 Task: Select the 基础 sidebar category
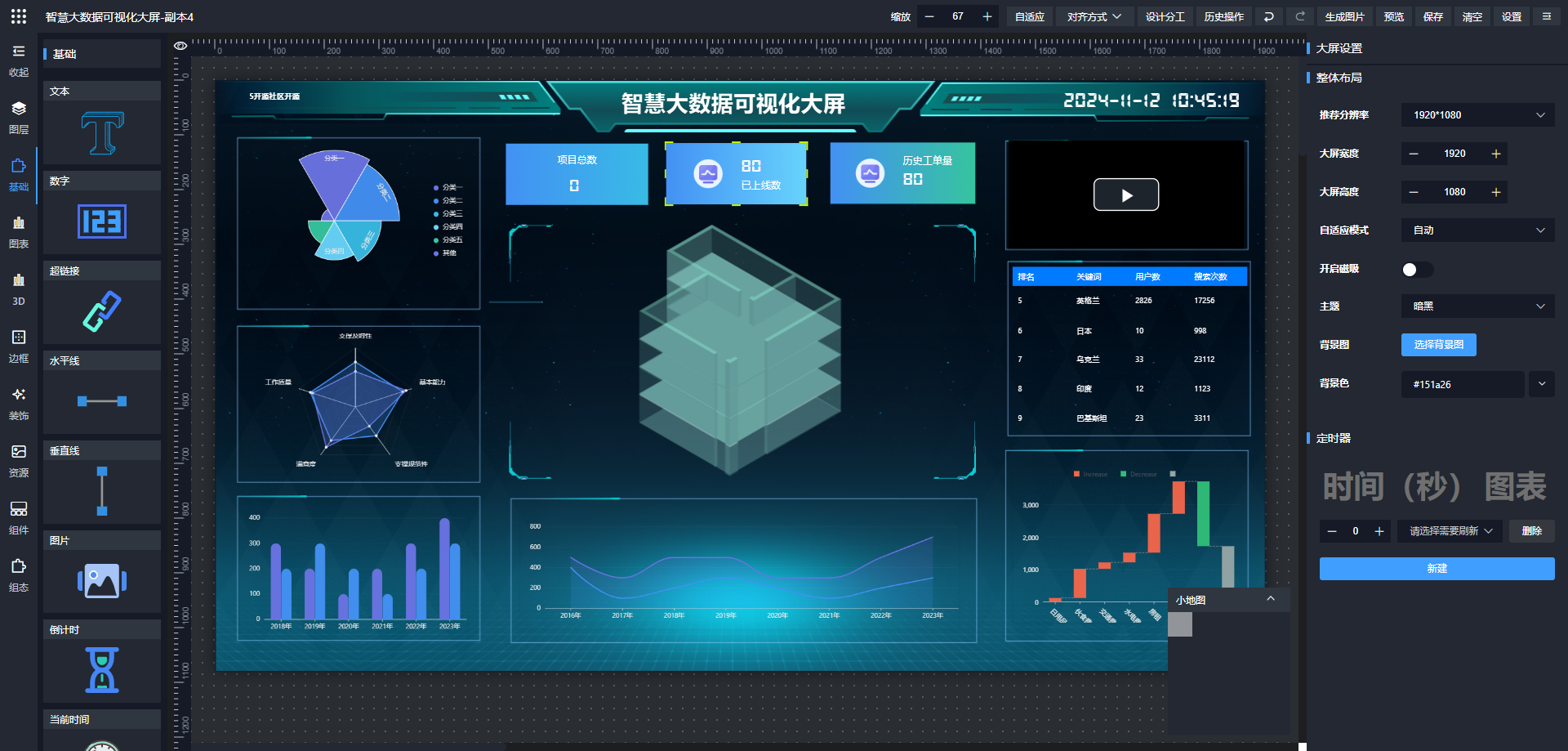(x=19, y=175)
